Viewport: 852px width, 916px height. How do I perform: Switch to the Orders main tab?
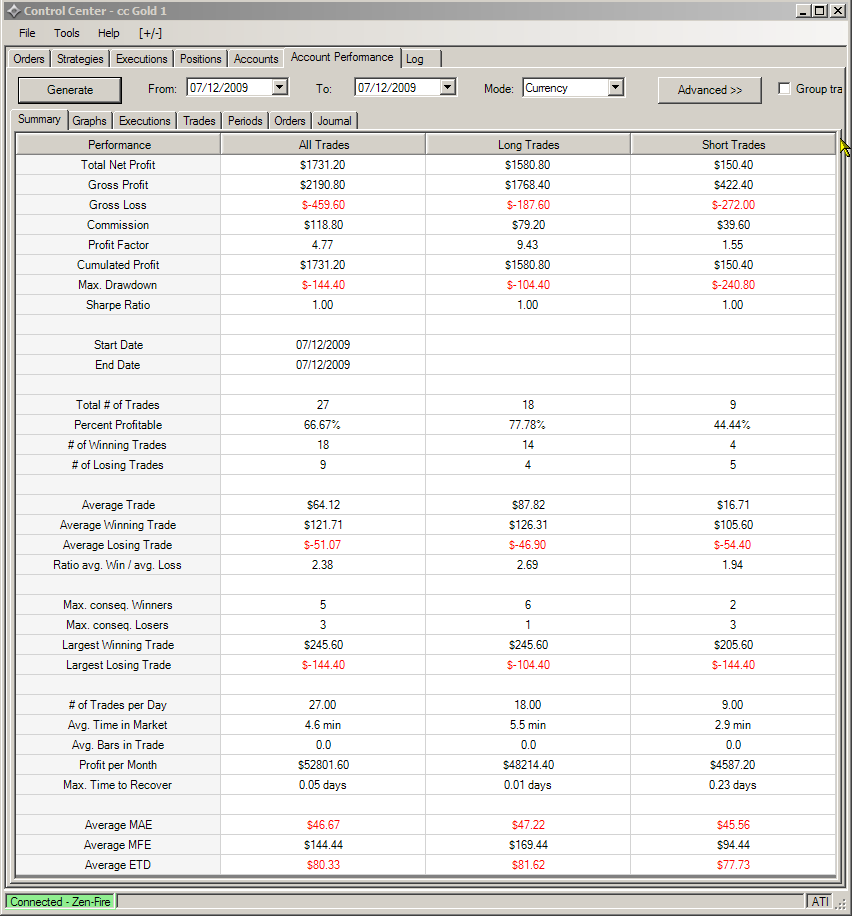(x=29, y=59)
